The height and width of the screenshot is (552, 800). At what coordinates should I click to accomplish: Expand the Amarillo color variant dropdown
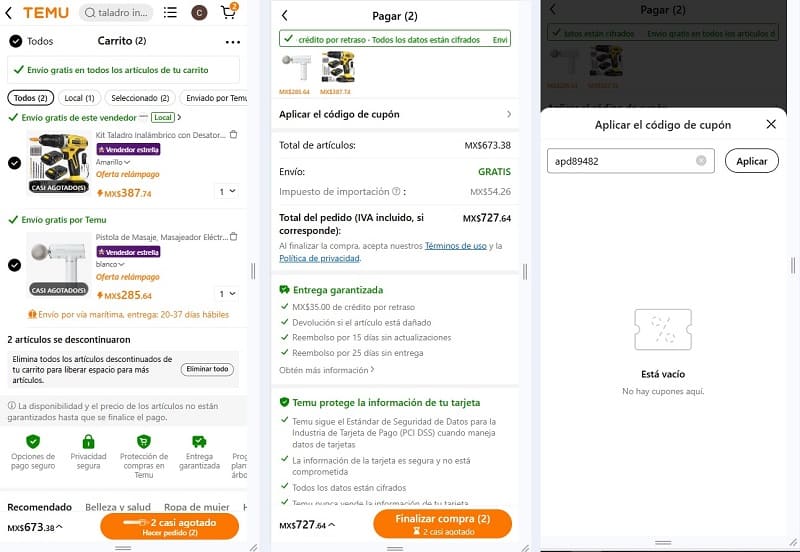113,162
